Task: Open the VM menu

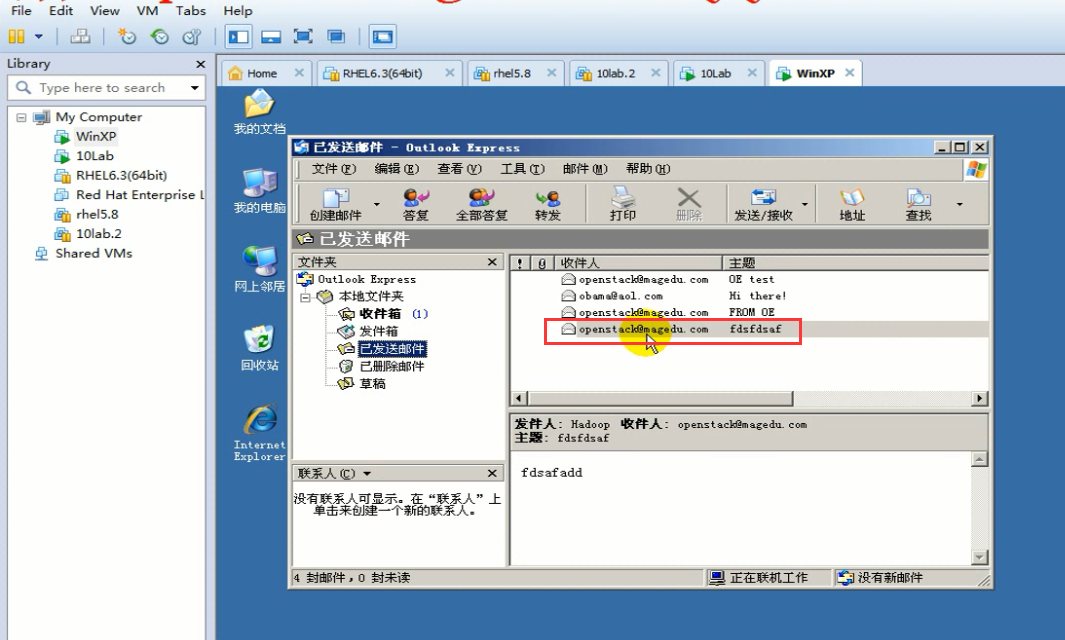Action: pyautogui.click(x=147, y=11)
